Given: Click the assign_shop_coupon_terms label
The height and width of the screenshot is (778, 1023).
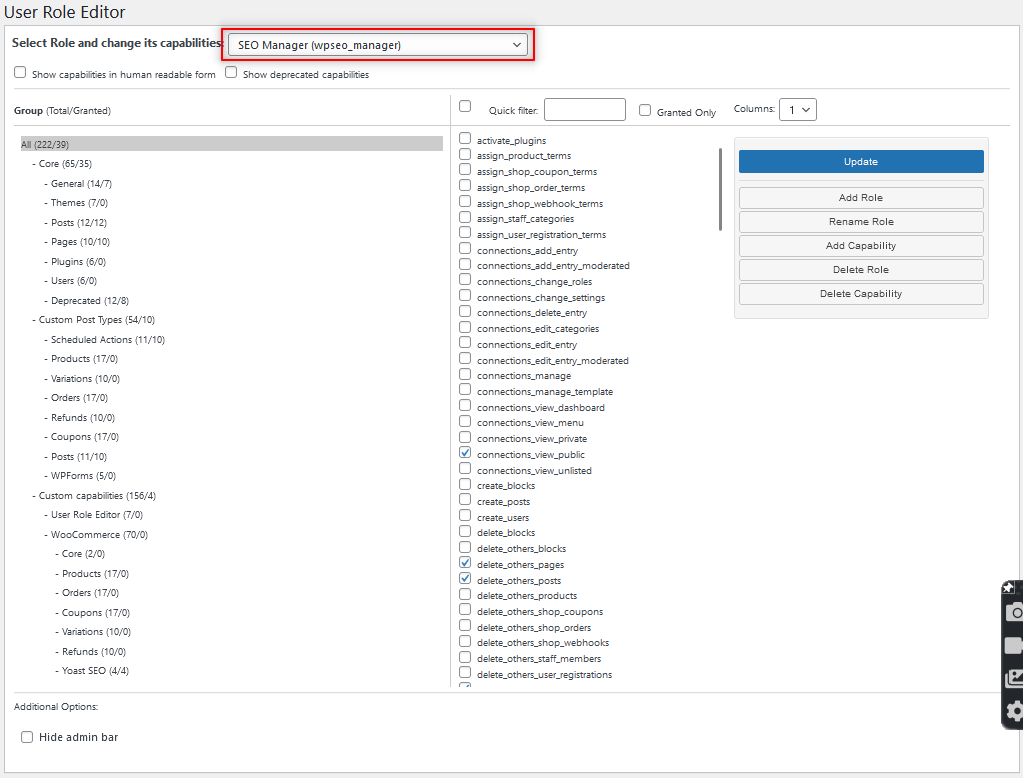Looking at the screenshot, I should (537, 172).
